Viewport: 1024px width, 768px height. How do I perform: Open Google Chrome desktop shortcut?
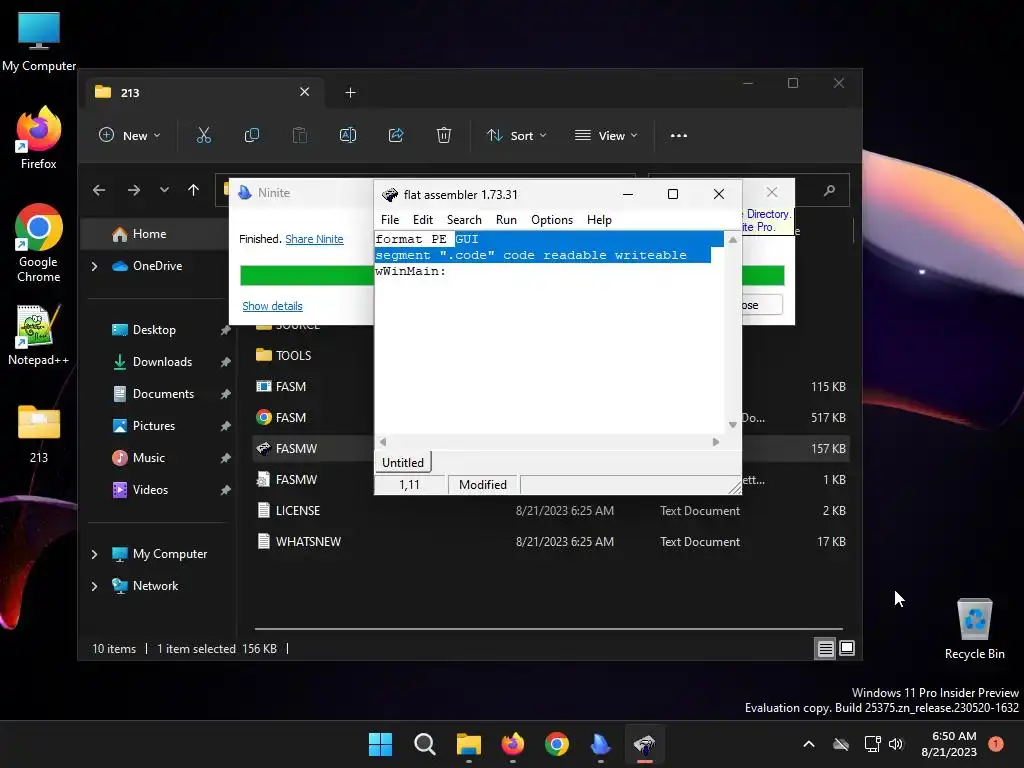(39, 243)
